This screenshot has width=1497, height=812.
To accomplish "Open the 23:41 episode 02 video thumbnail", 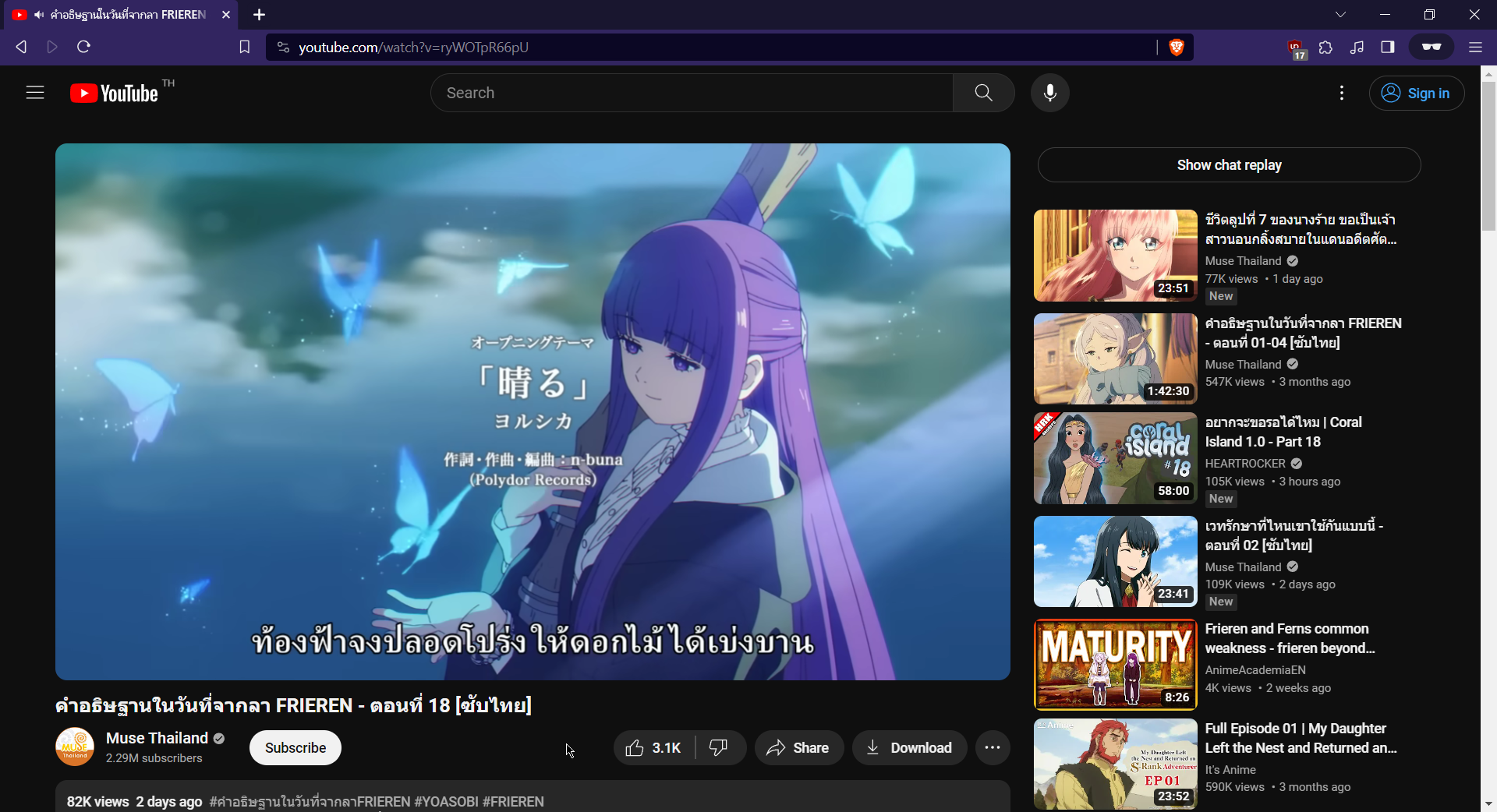I will pos(1115,561).
